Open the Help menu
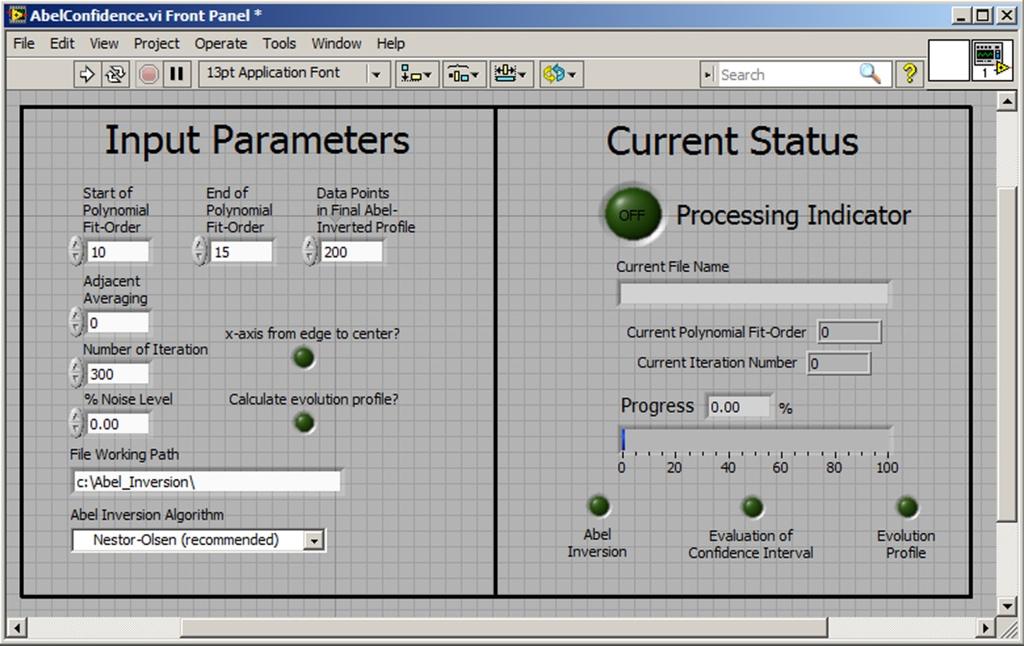 [x=391, y=44]
